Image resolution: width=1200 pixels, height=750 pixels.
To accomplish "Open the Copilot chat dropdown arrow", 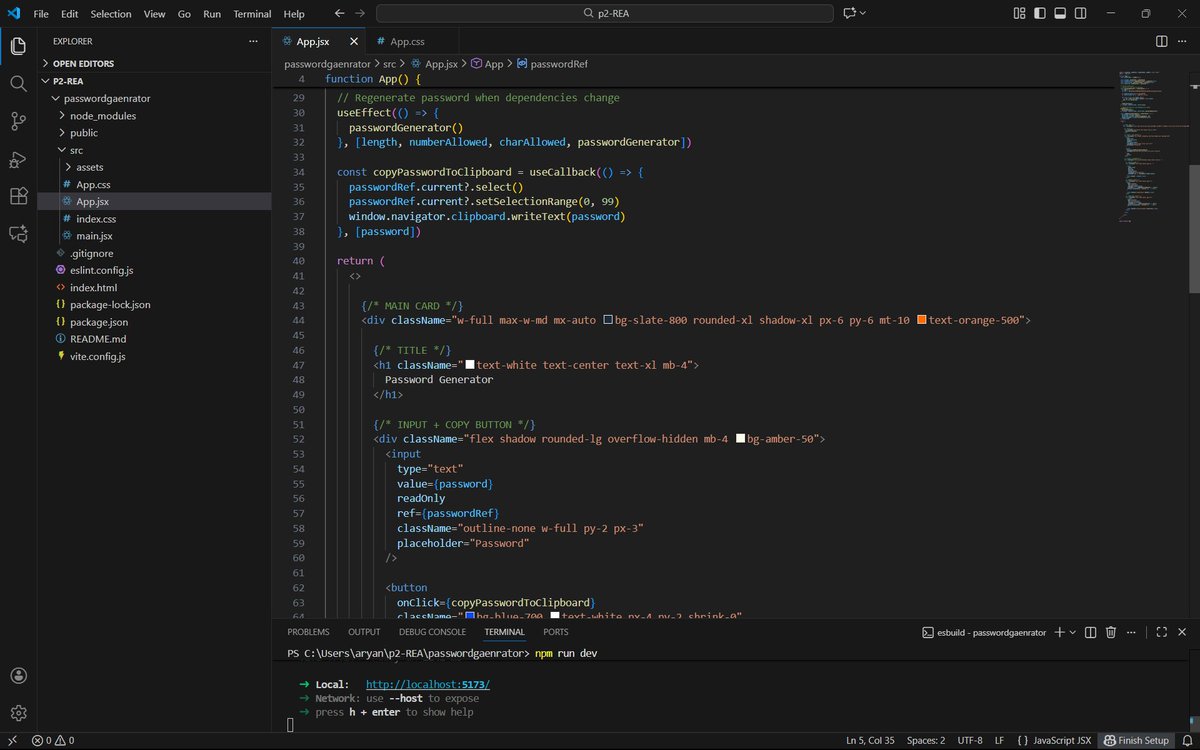I will (863, 14).
